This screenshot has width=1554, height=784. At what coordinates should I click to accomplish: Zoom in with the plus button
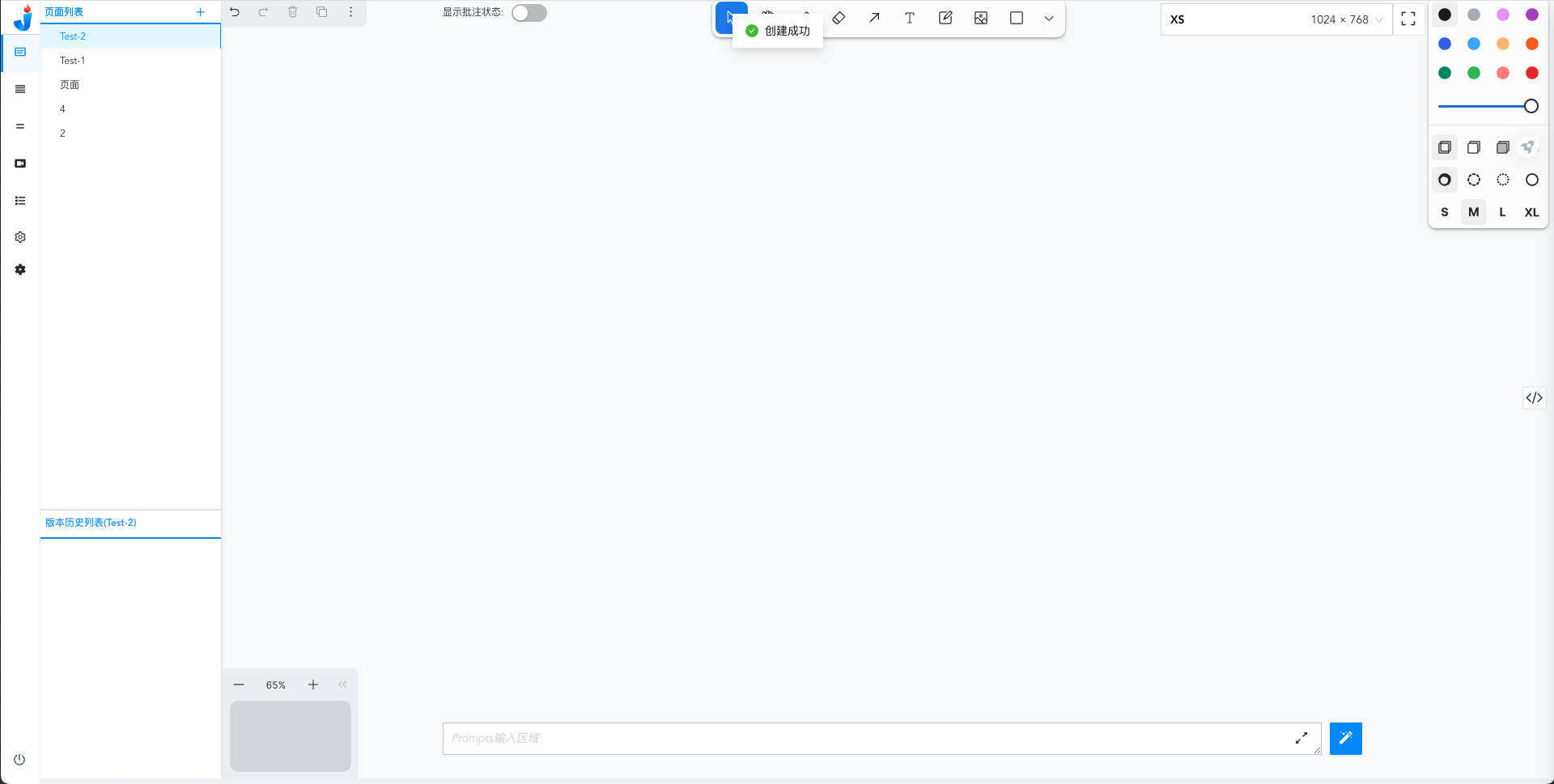pyautogui.click(x=313, y=684)
